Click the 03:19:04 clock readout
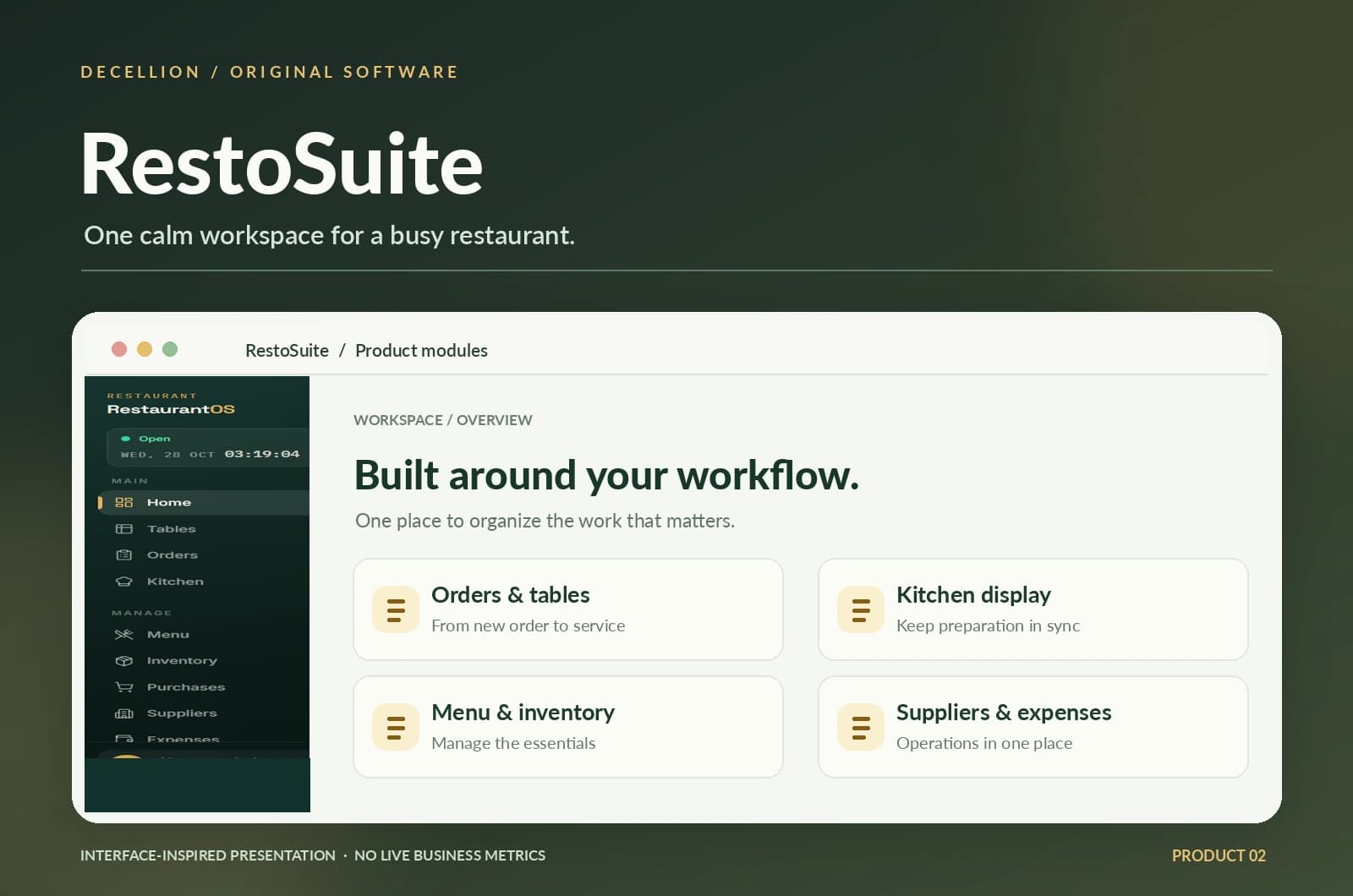 (262, 454)
